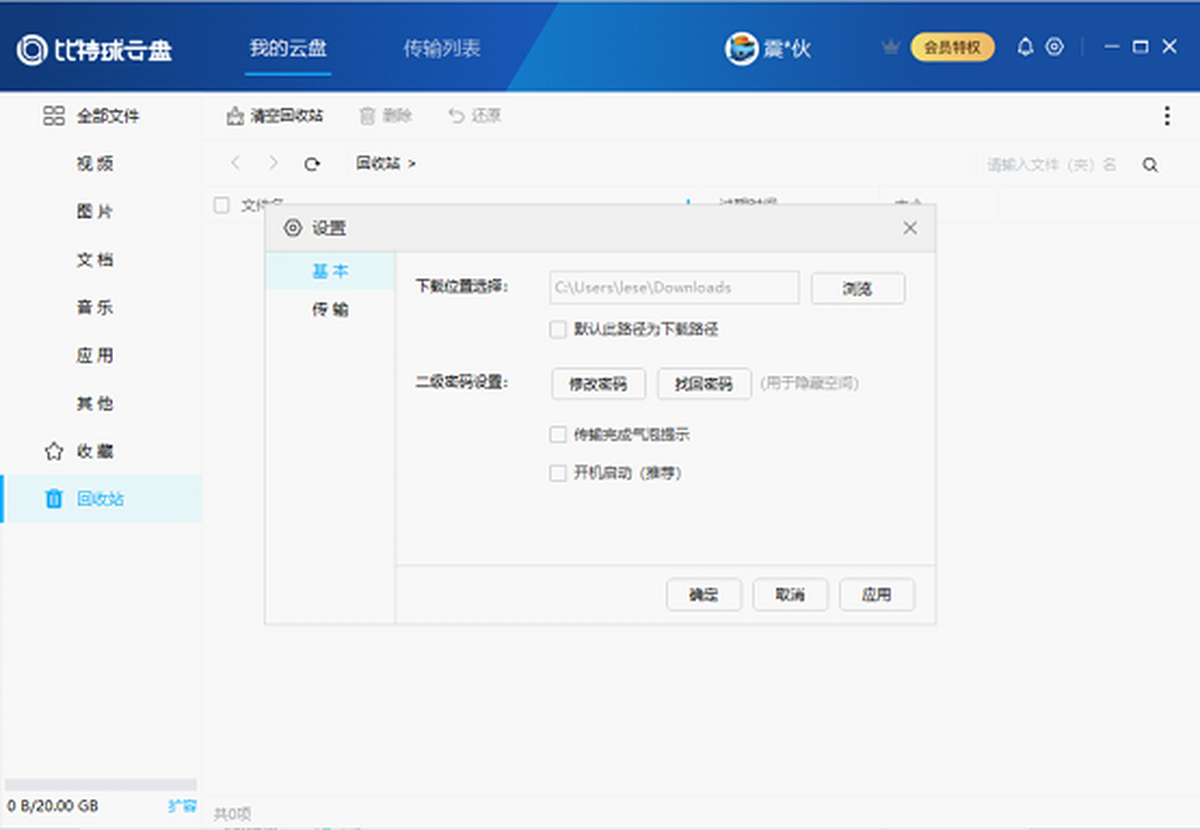
Task: Close the 设置 dialog with the X
Action: [x=910, y=228]
